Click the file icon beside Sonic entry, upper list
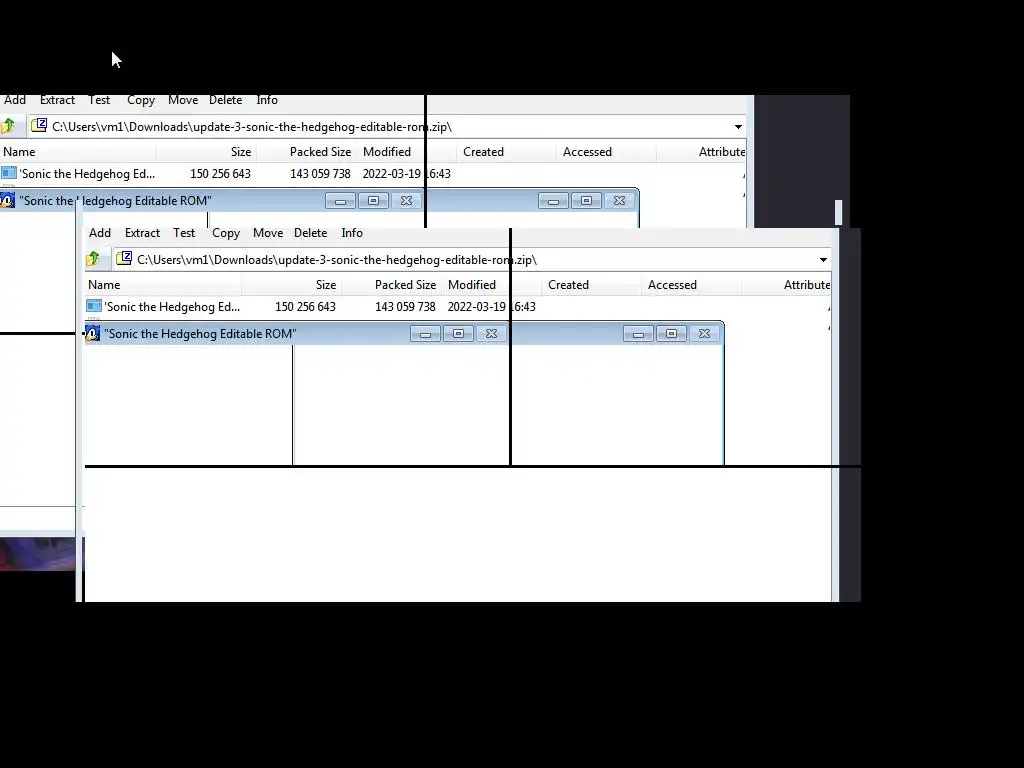 tap(9, 172)
